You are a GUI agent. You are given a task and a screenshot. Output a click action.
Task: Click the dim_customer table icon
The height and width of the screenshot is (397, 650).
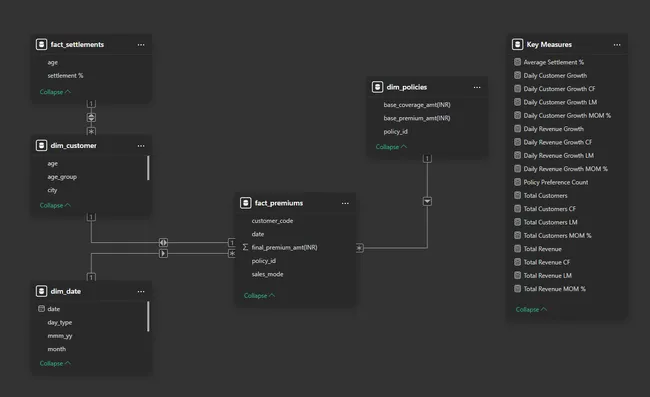point(41,145)
